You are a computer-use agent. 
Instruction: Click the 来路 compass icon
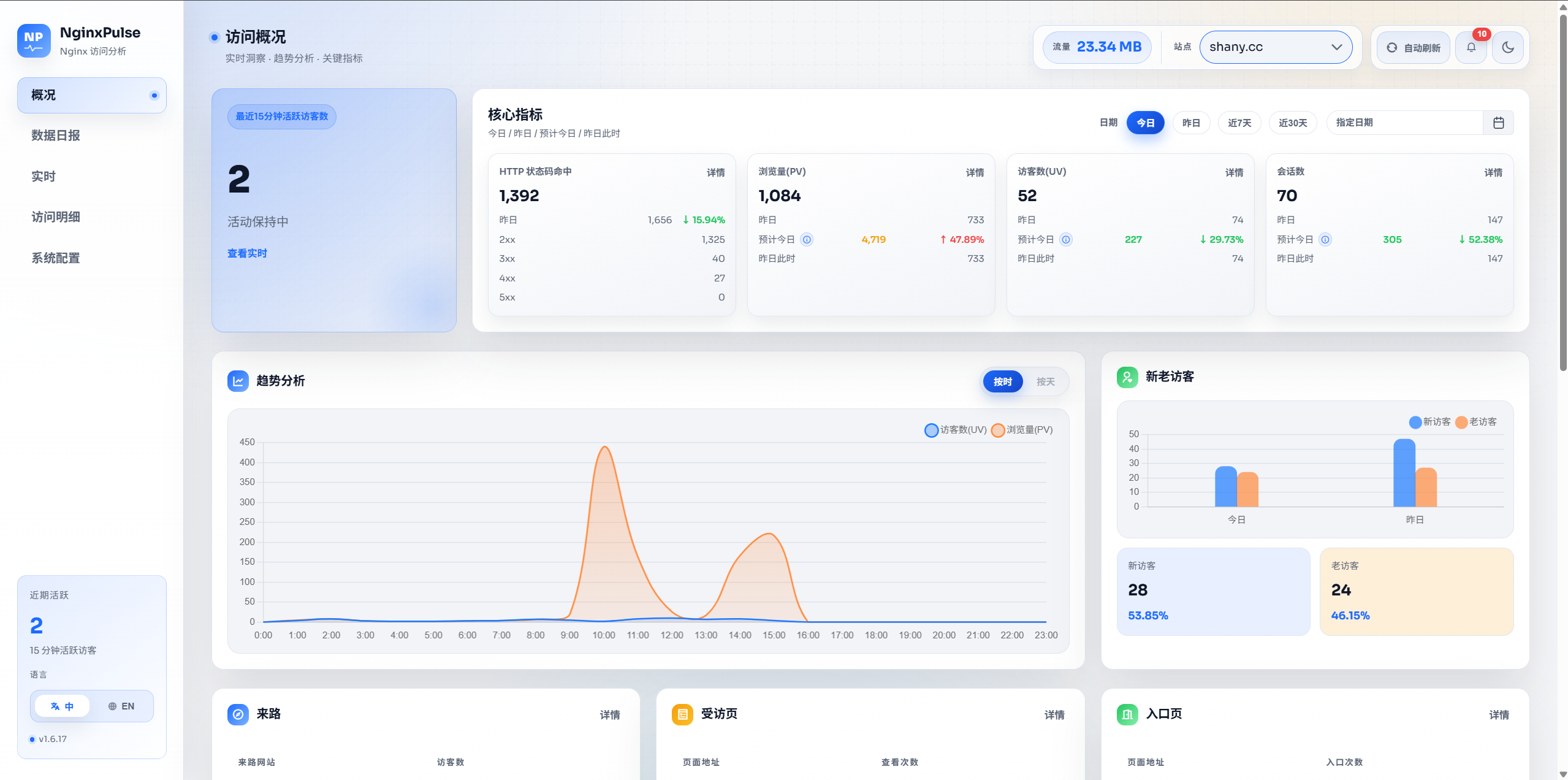coord(238,714)
